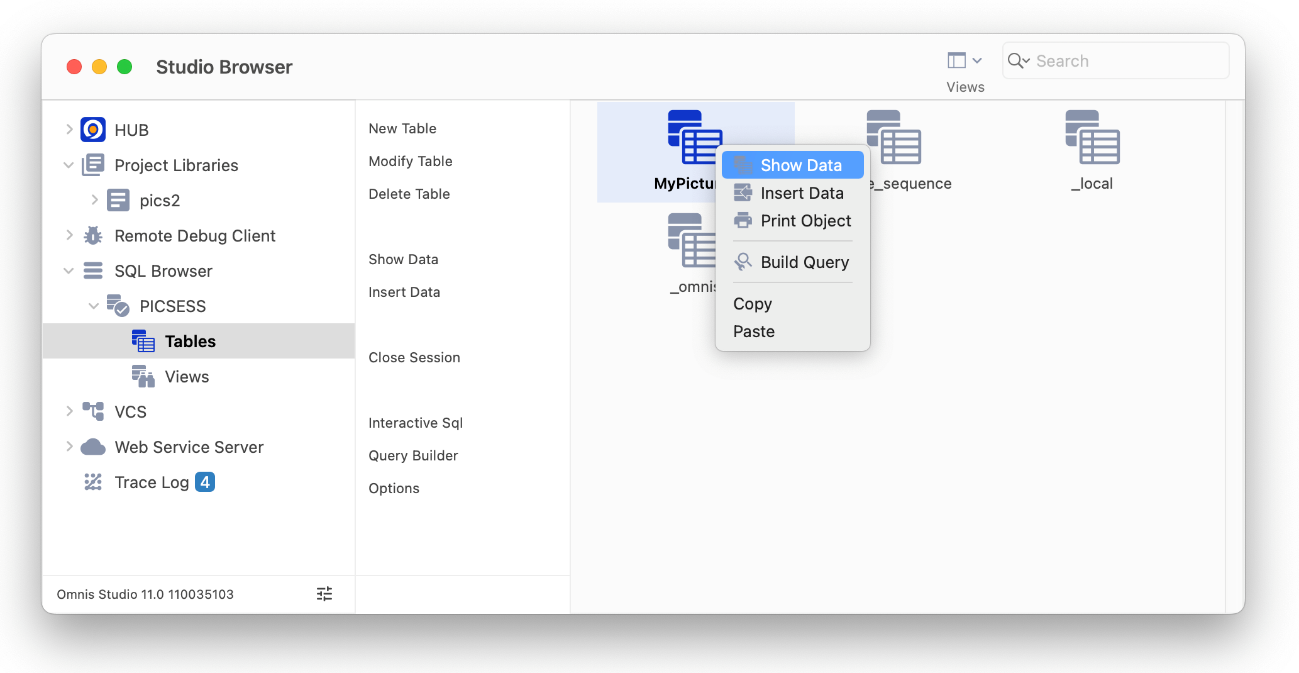Select the _local table icon
The width and height of the screenshot is (1299, 673).
pos(1092,138)
